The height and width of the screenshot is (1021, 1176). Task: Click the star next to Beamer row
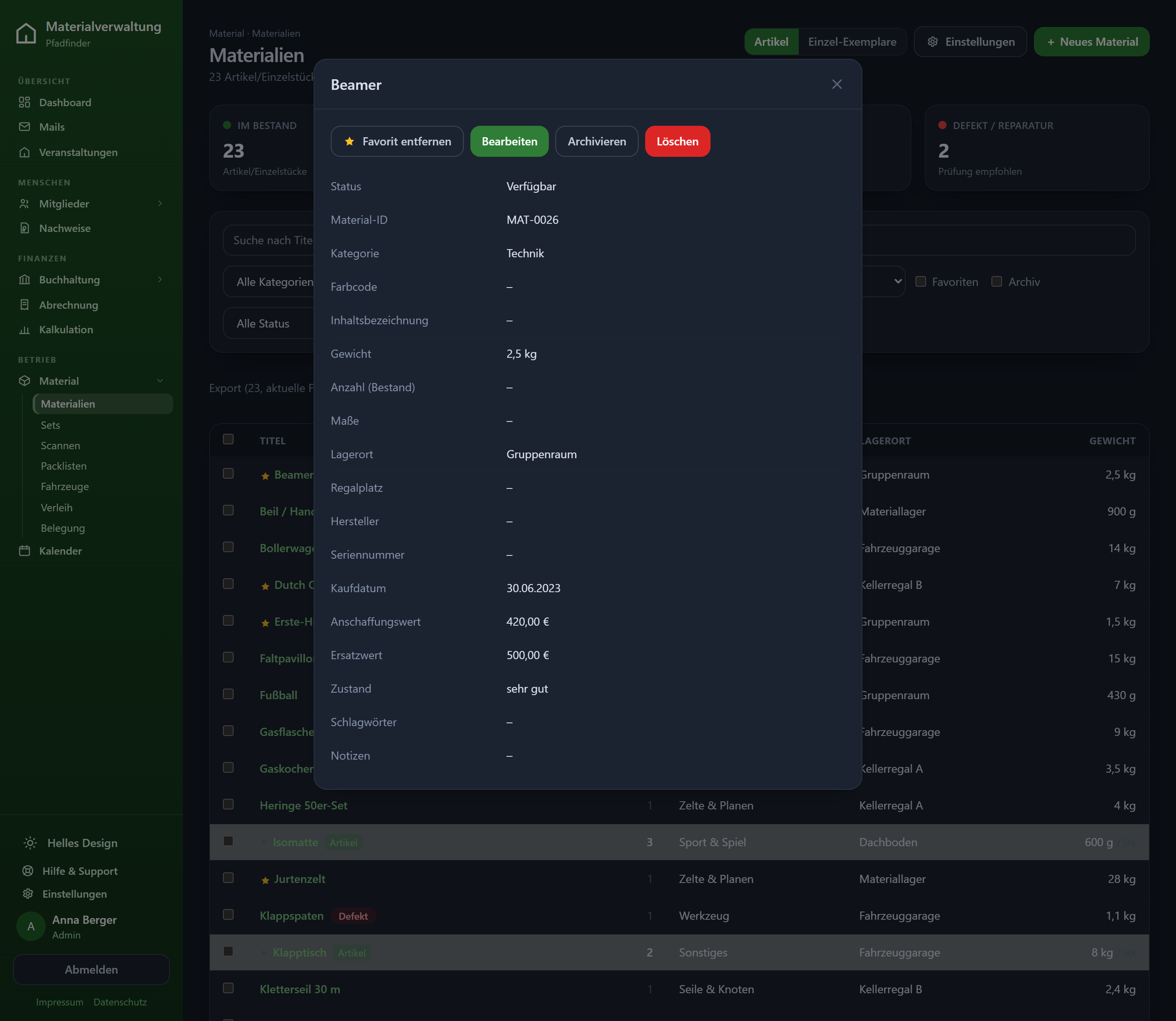click(x=265, y=476)
